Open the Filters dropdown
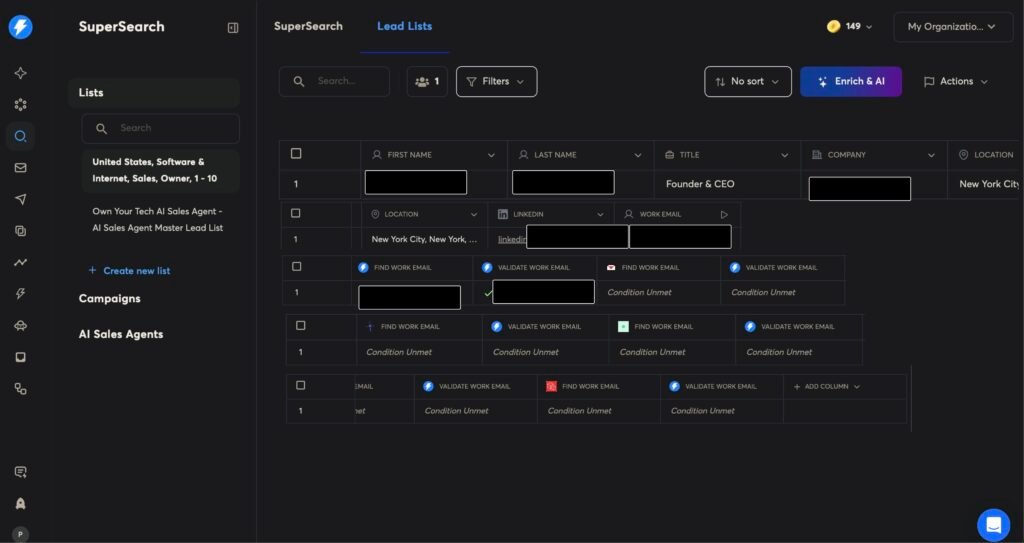1024x543 pixels. pyautogui.click(x=497, y=82)
